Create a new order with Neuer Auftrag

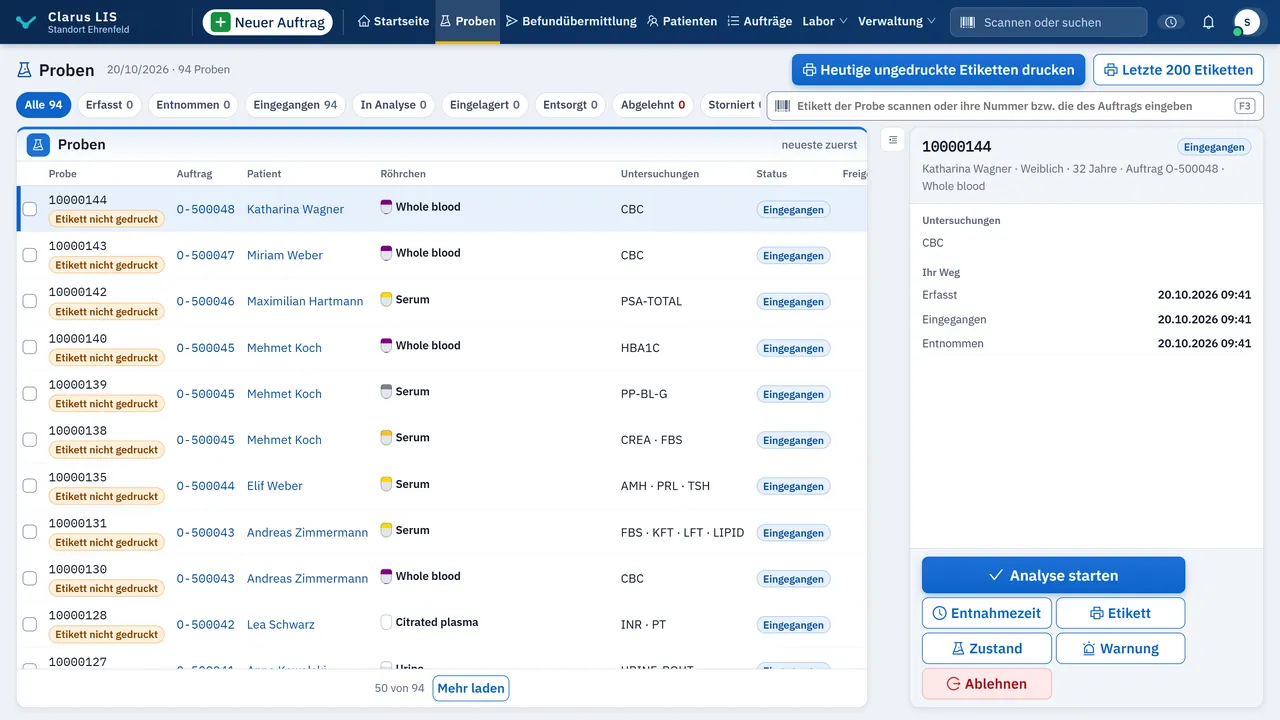(268, 22)
